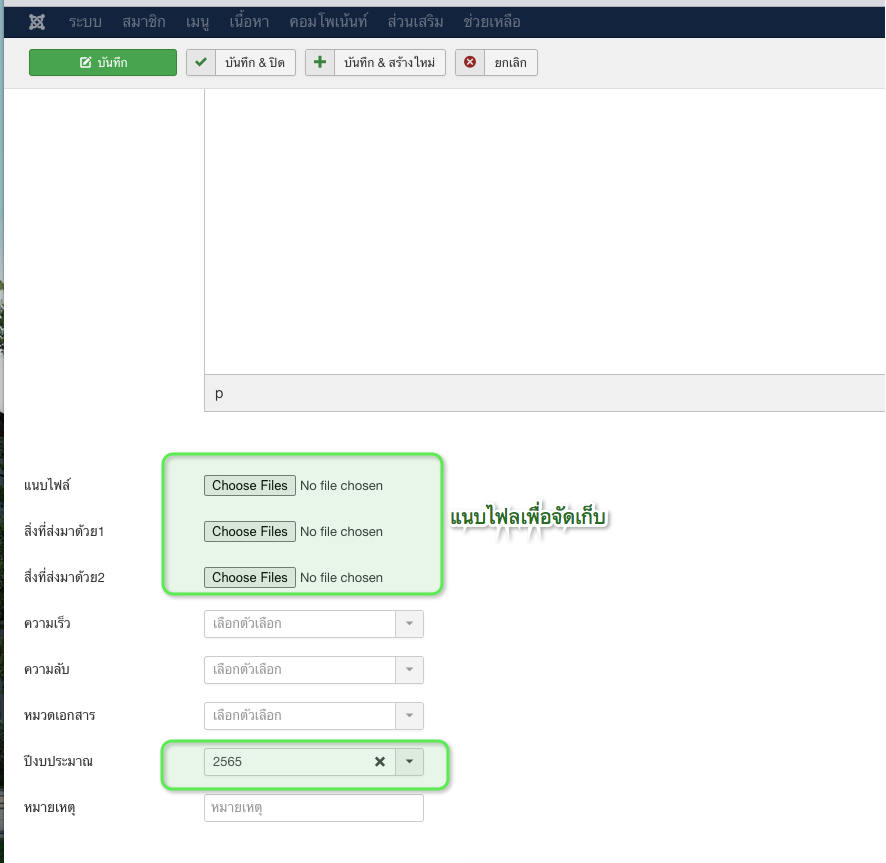Open the เมนู menu item

click(x=197, y=22)
